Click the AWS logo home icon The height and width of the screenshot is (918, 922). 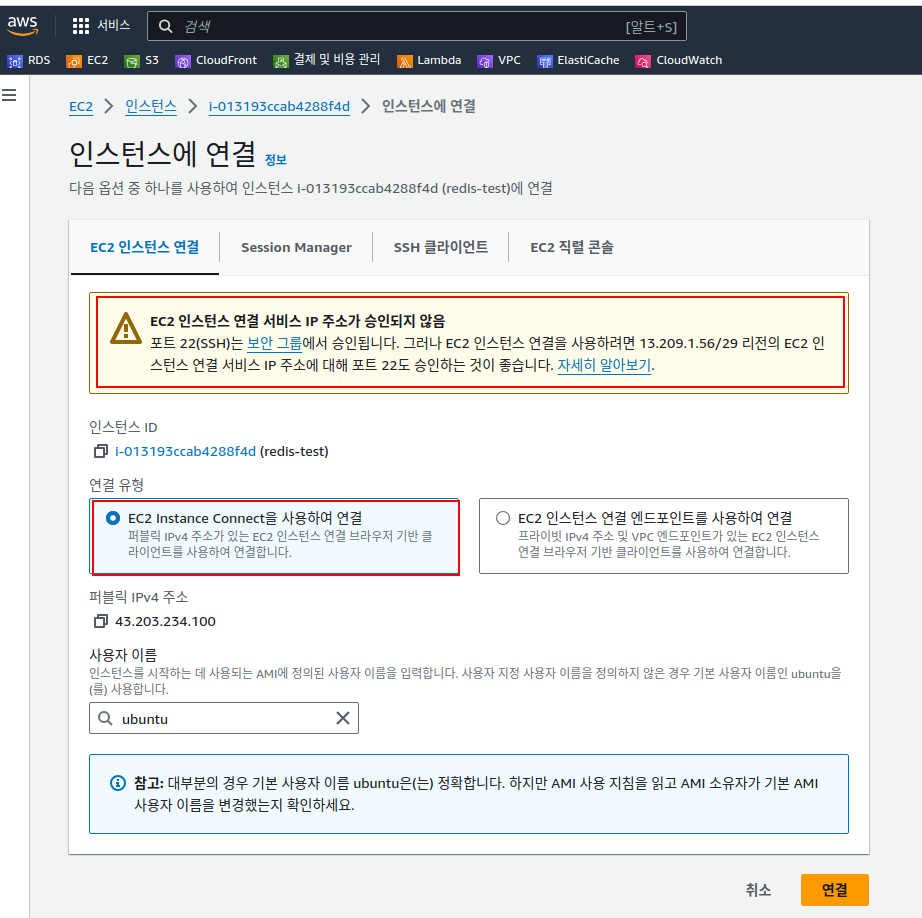click(x=22, y=25)
